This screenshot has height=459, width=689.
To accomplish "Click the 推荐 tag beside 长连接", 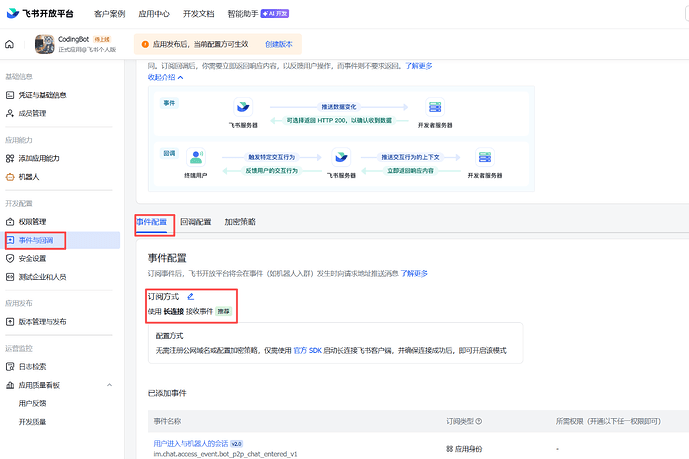I will click(x=223, y=311).
